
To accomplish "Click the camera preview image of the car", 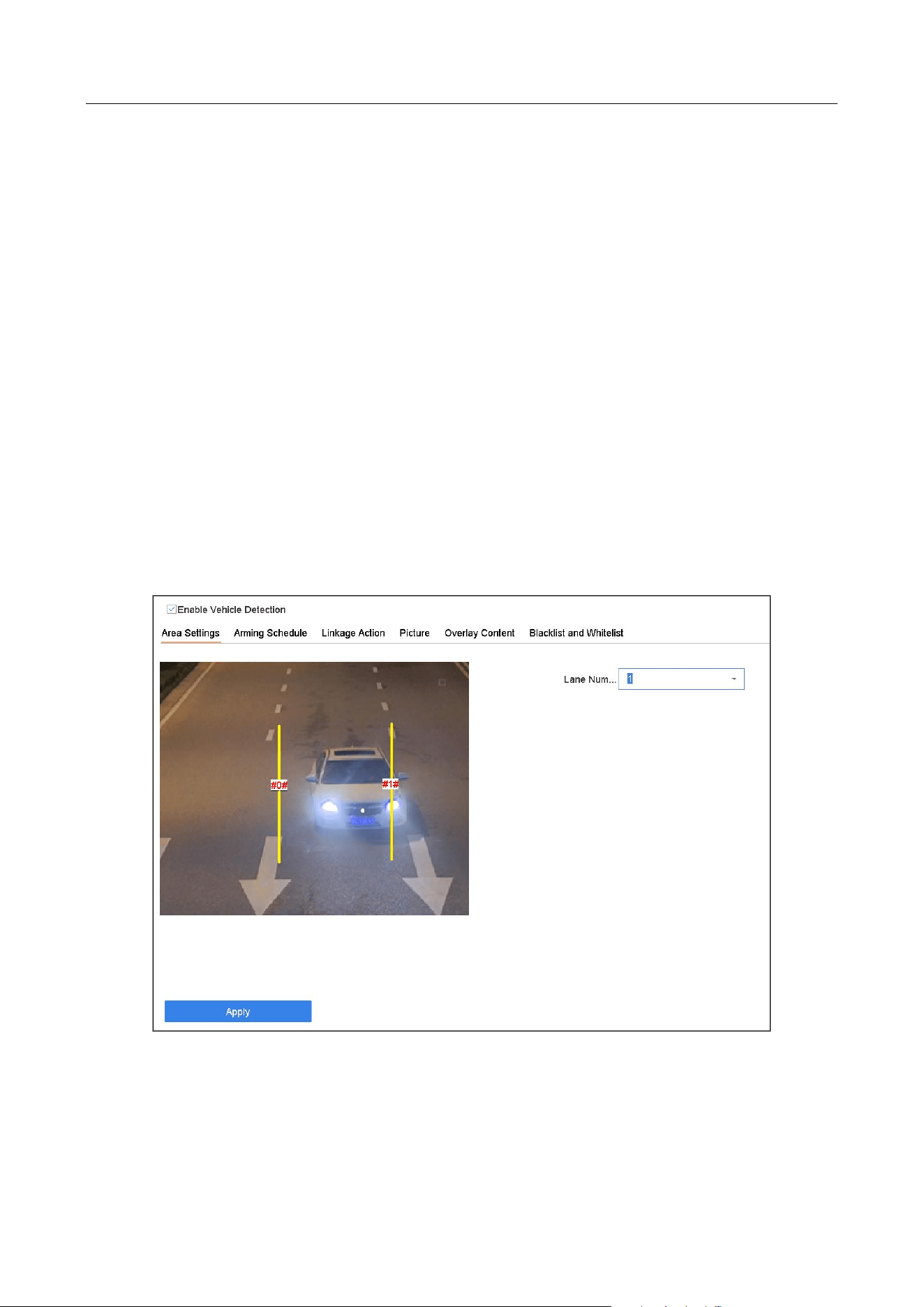I will pyautogui.click(x=314, y=788).
